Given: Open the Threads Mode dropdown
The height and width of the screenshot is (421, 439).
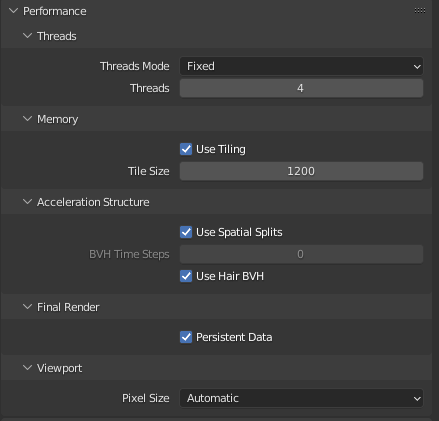Looking at the screenshot, I should 301,66.
